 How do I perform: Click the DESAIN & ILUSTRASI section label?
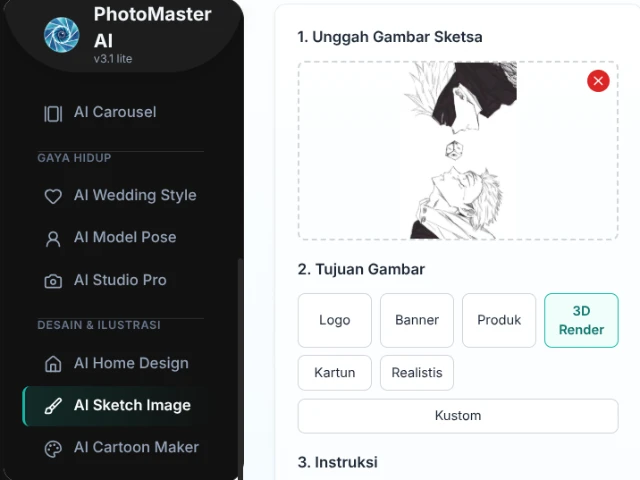(x=99, y=325)
